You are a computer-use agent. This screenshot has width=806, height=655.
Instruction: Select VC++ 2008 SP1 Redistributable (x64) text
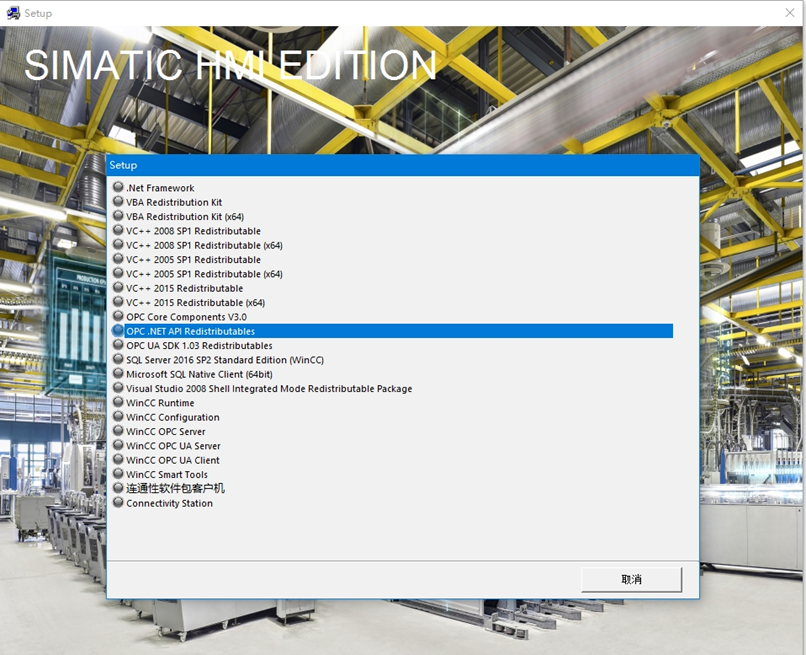205,246
